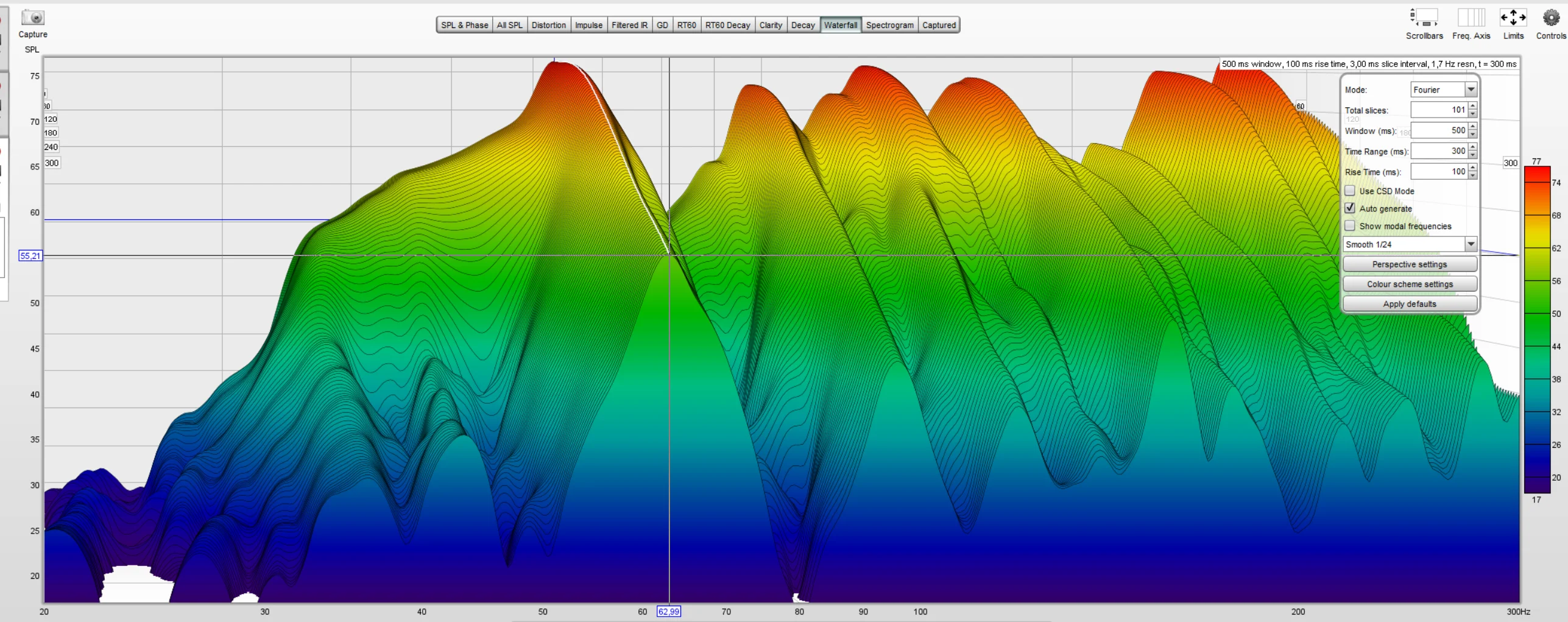Switch to the Clarity tab
Image resolution: width=1568 pixels, height=622 pixels.
[x=771, y=25]
